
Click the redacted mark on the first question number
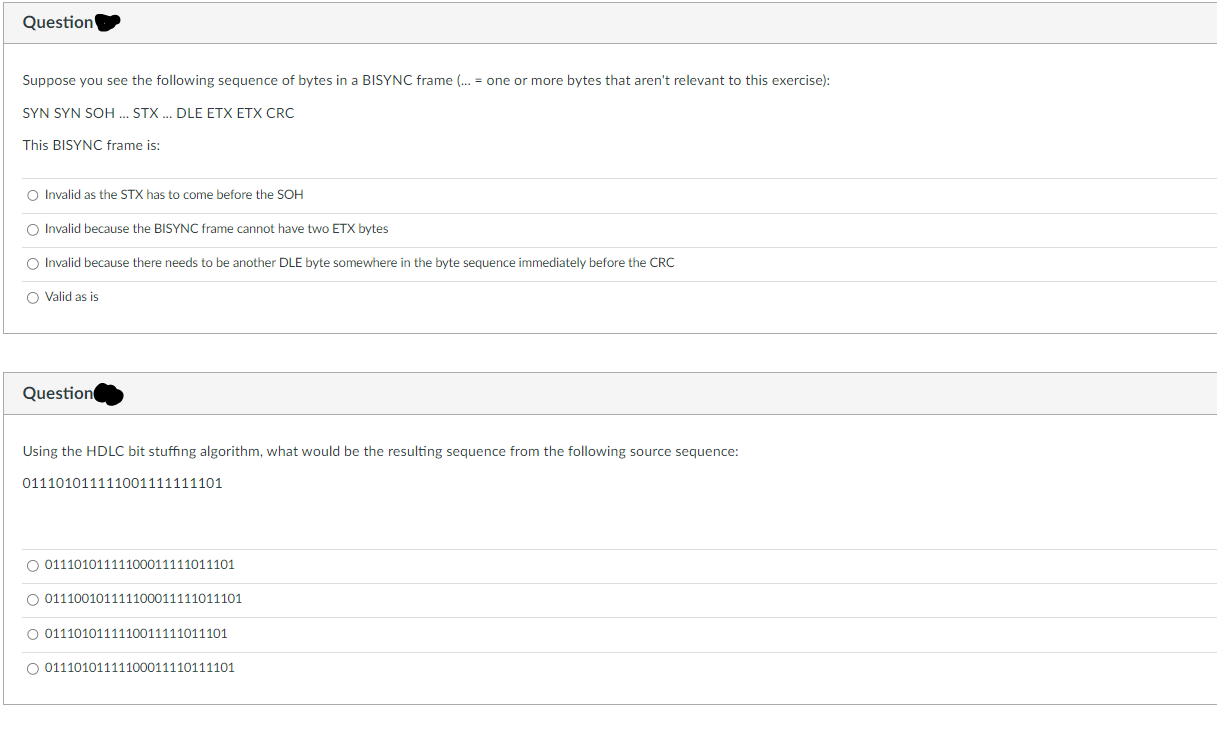[x=108, y=20]
